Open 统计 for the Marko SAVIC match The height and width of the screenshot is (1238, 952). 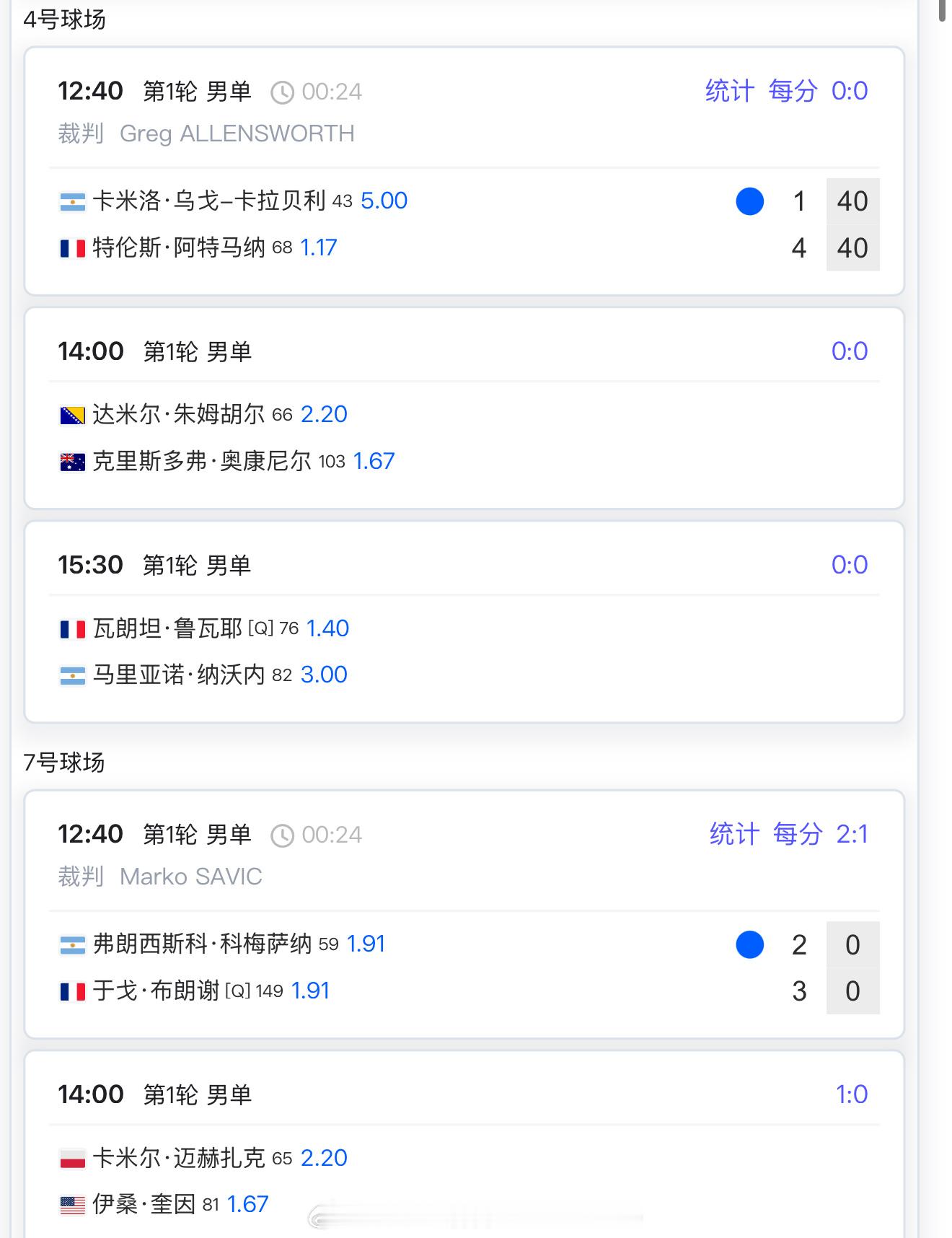point(733,835)
